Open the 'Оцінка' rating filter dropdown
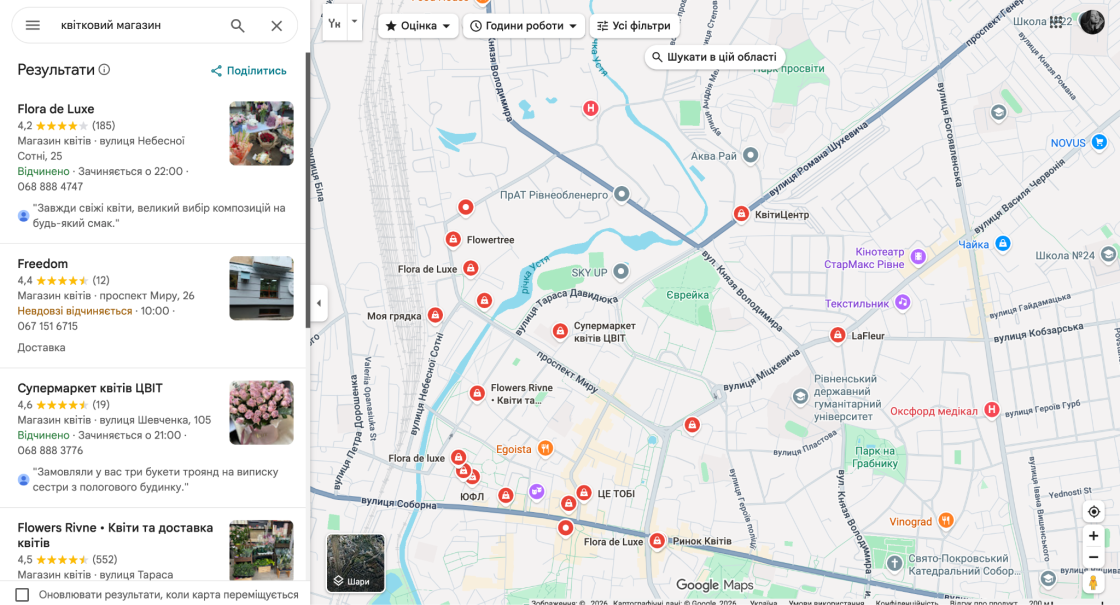This screenshot has width=1120, height=605. [418, 26]
